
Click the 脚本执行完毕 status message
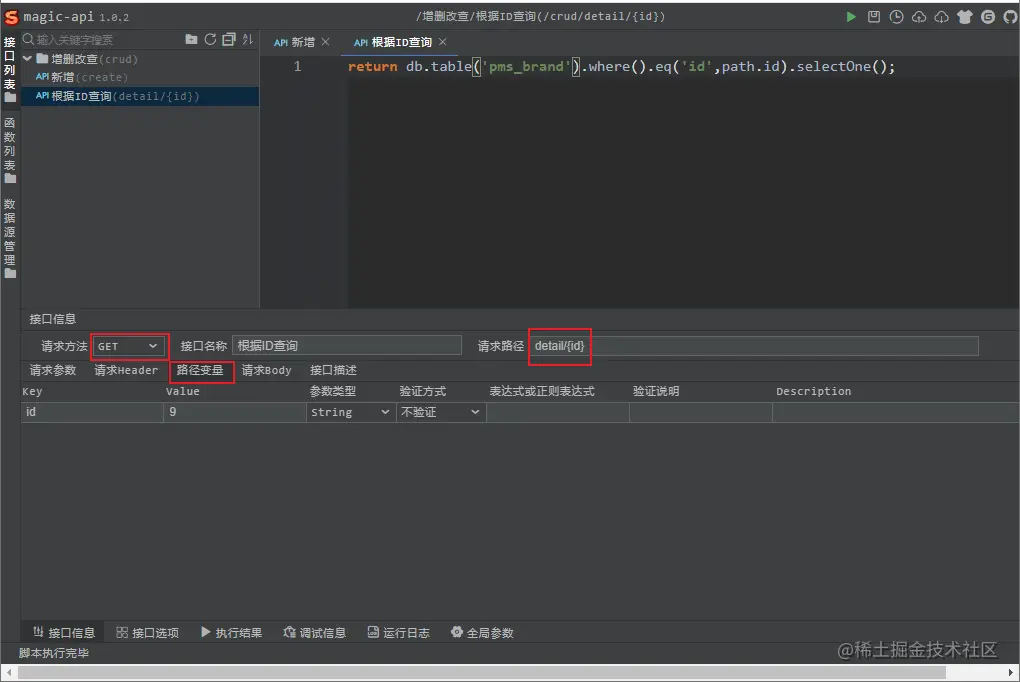54,653
